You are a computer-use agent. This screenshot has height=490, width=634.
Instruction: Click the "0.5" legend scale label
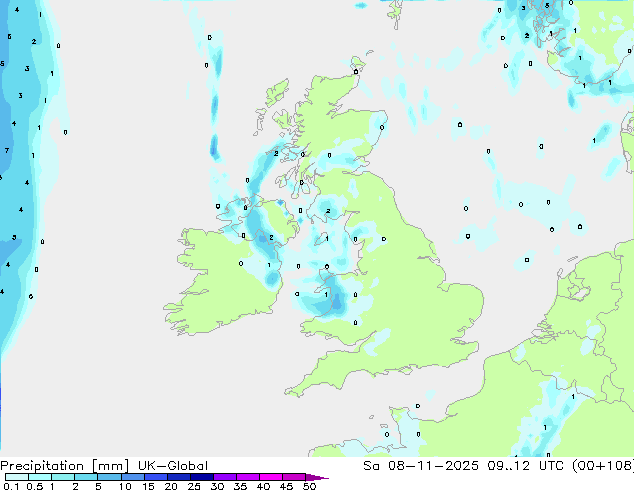point(34,486)
